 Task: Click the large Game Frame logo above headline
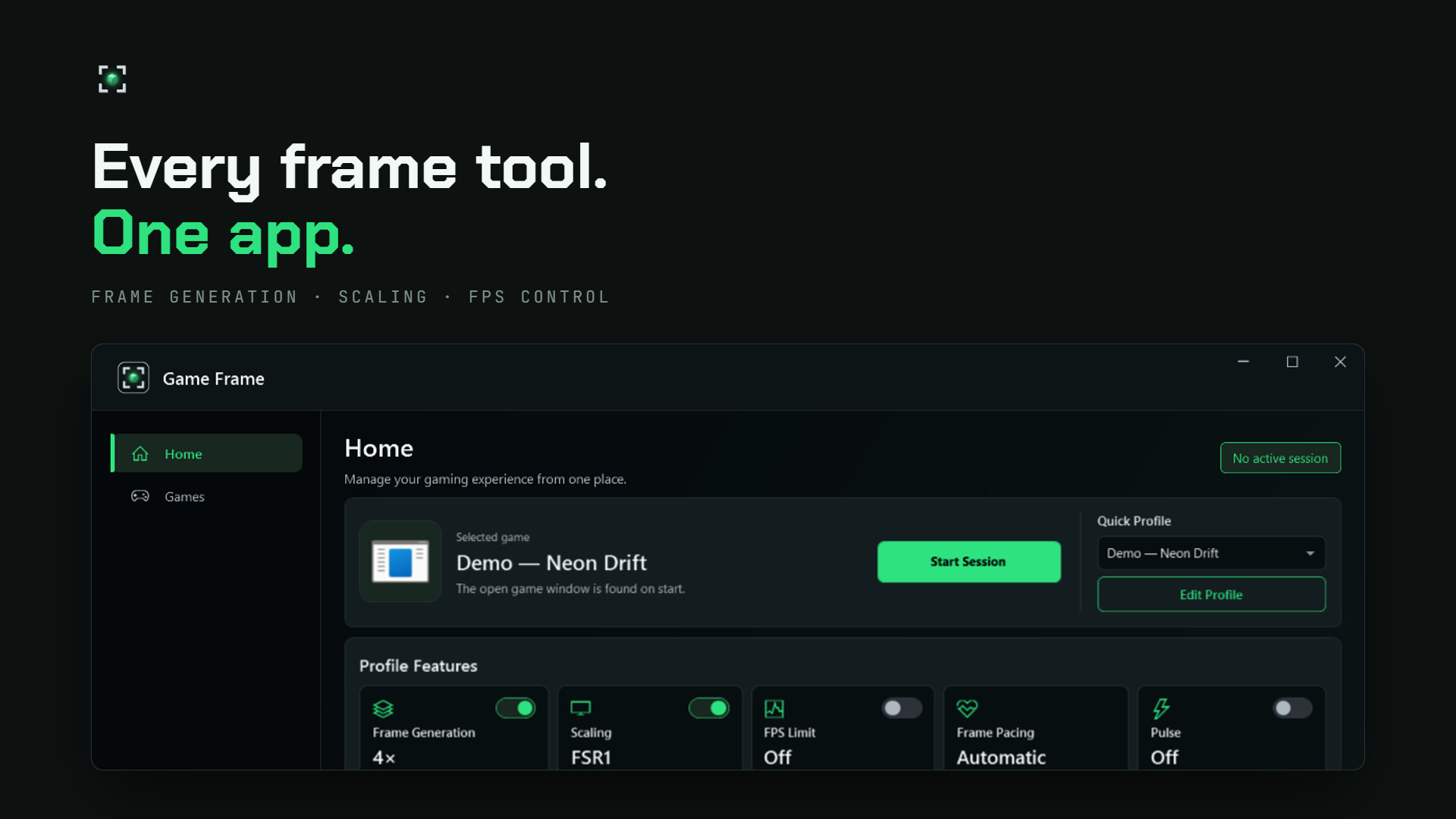point(112,79)
